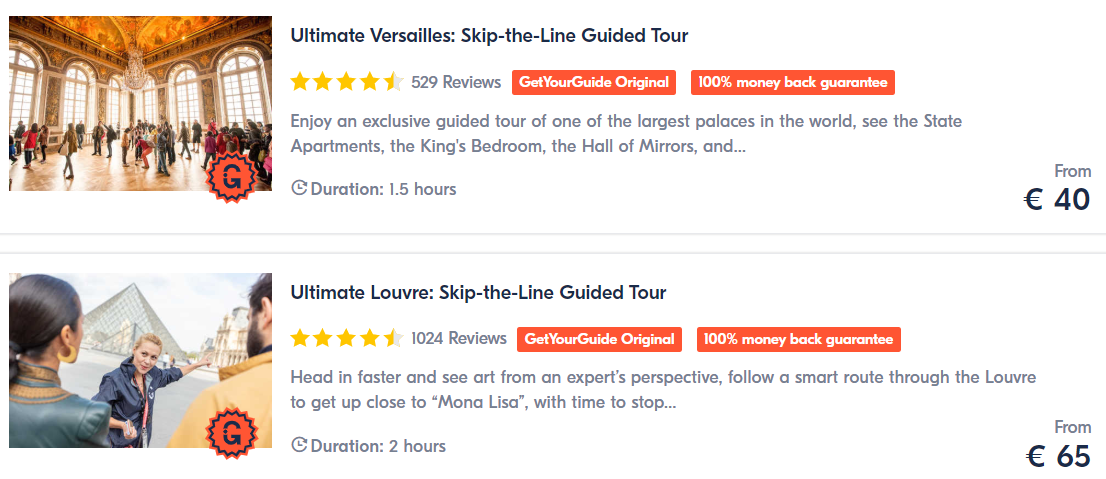Click the half star in Louvre rating
This screenshot has height=479, width=1106.
pos(394,339)
